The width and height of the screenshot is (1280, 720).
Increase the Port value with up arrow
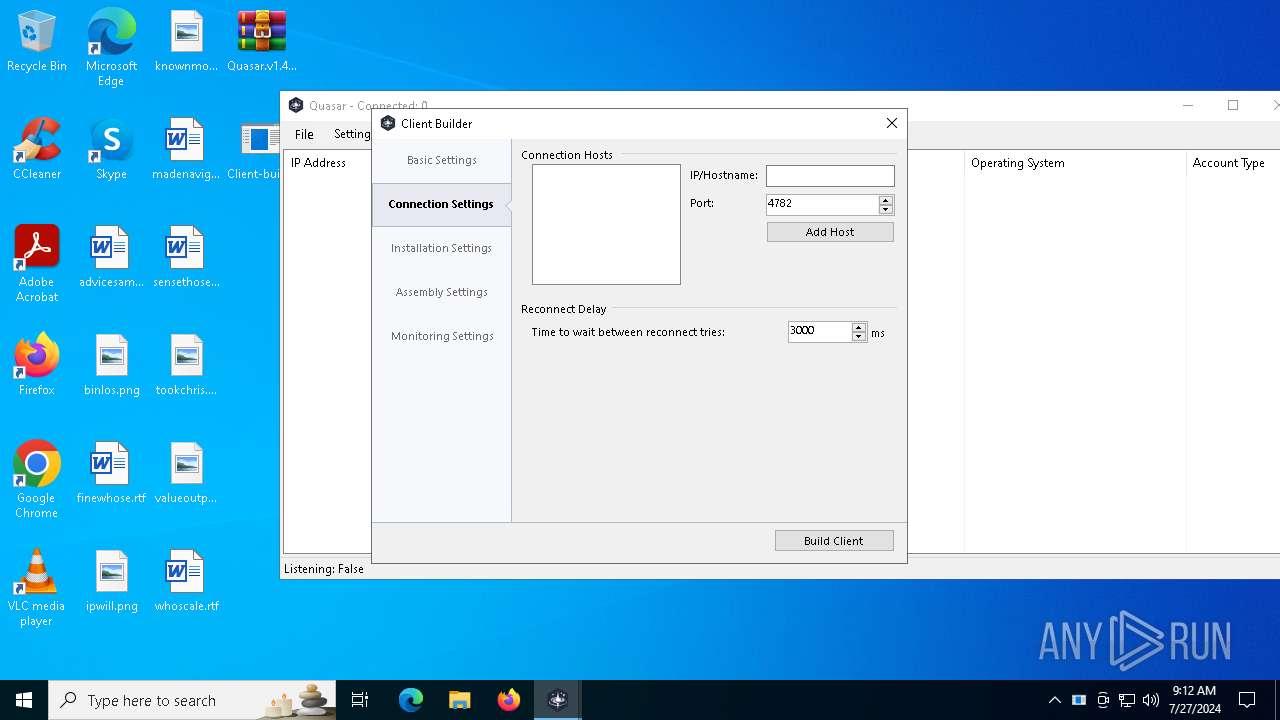pyautogui.click(x=886, y=199)
